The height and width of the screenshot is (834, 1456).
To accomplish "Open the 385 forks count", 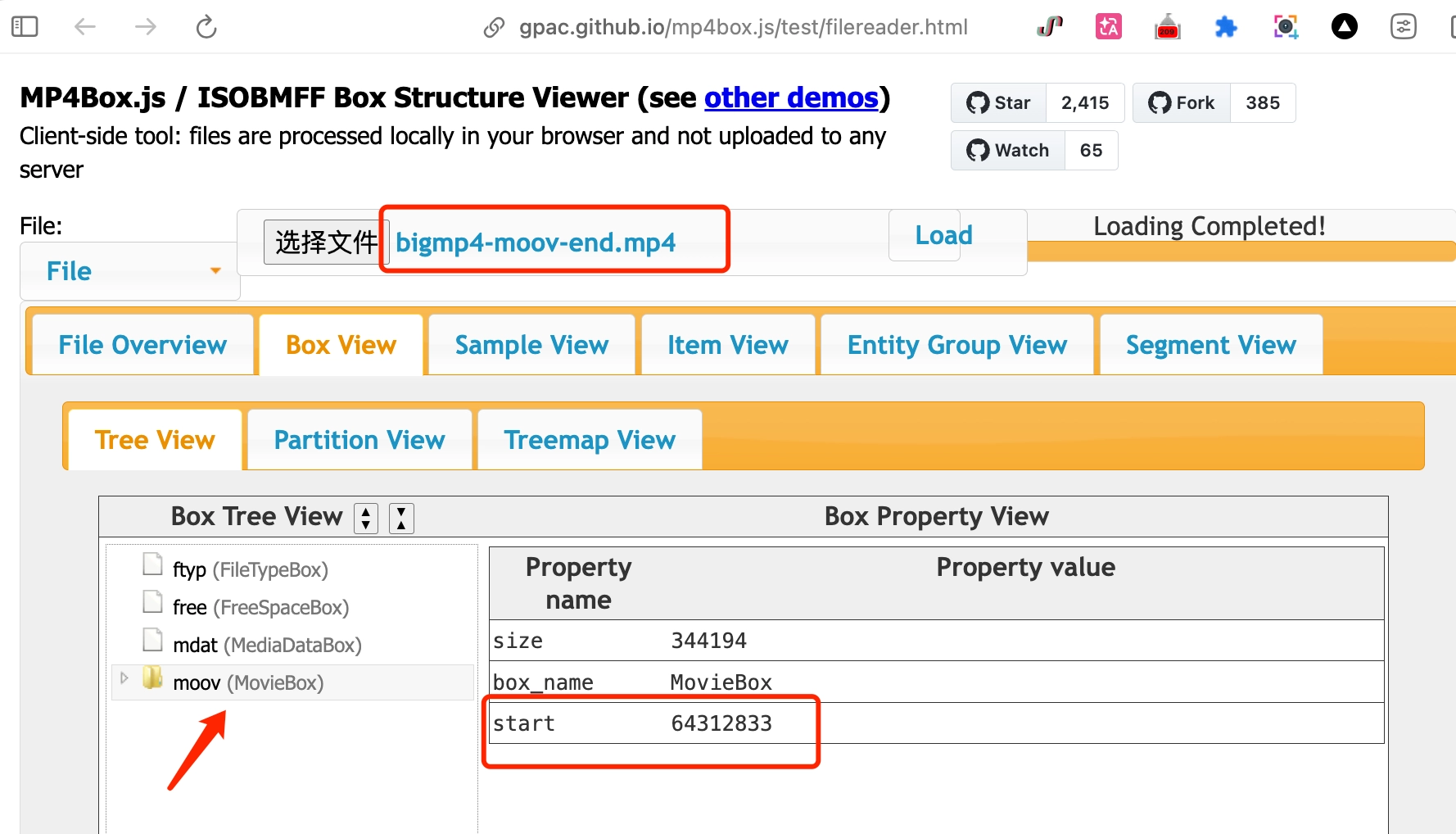I will click(x=1263, y=102).
